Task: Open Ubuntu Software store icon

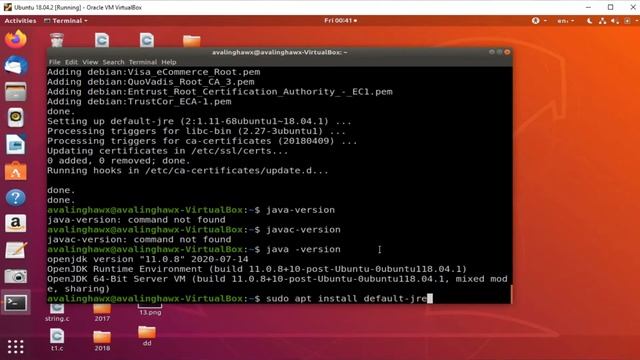Action: click(16, 171)
